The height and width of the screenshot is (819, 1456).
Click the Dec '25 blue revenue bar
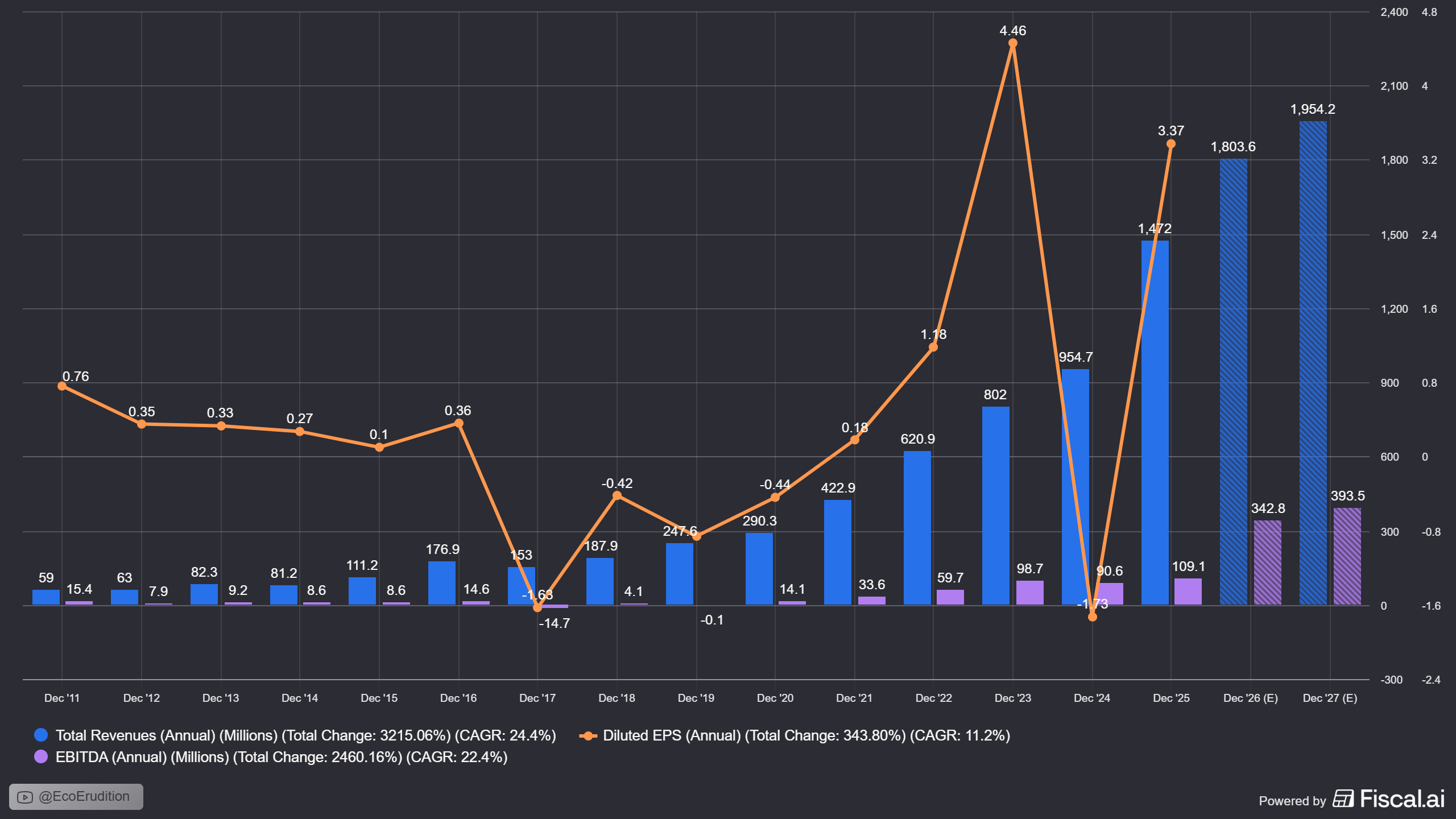click(1155, 423)
